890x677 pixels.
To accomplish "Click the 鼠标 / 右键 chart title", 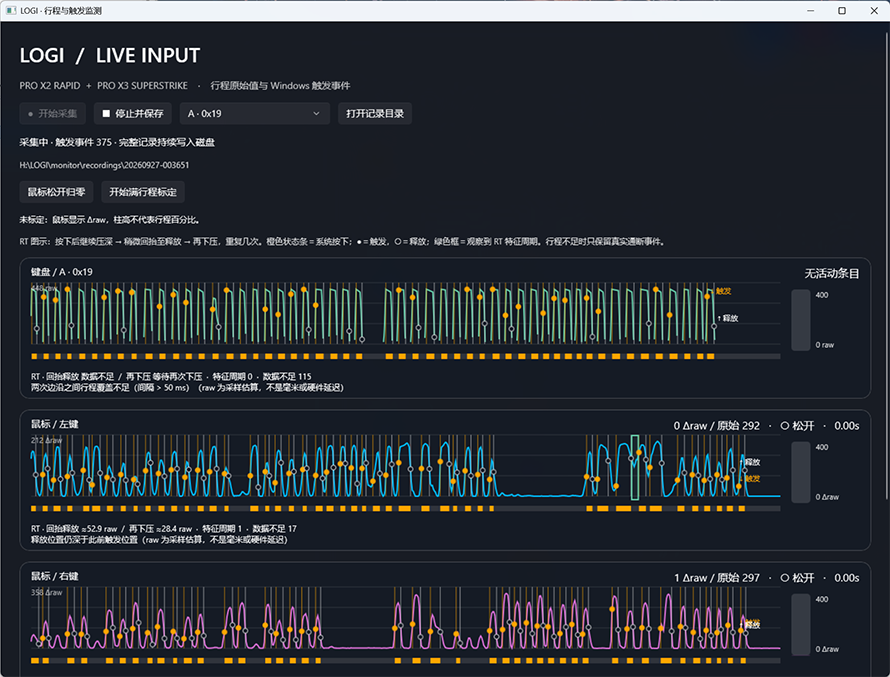I will [x=54, y=576].
